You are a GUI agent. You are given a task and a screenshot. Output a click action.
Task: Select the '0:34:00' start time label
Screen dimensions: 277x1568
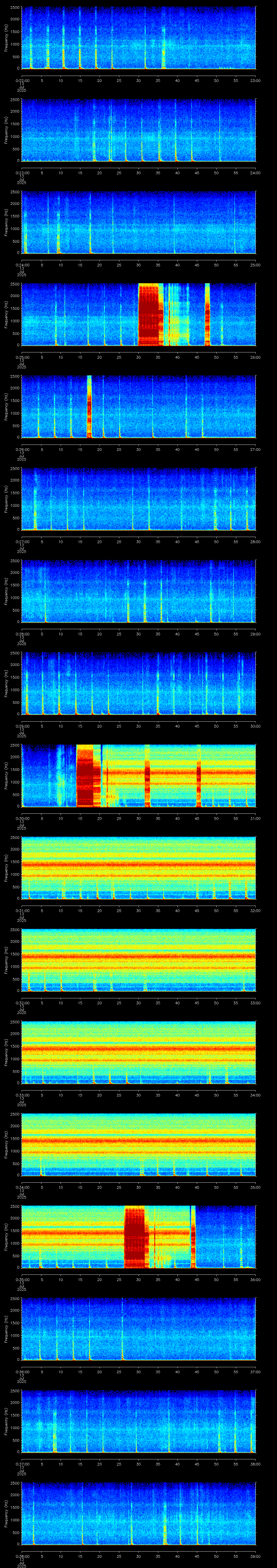(21, 1187)
